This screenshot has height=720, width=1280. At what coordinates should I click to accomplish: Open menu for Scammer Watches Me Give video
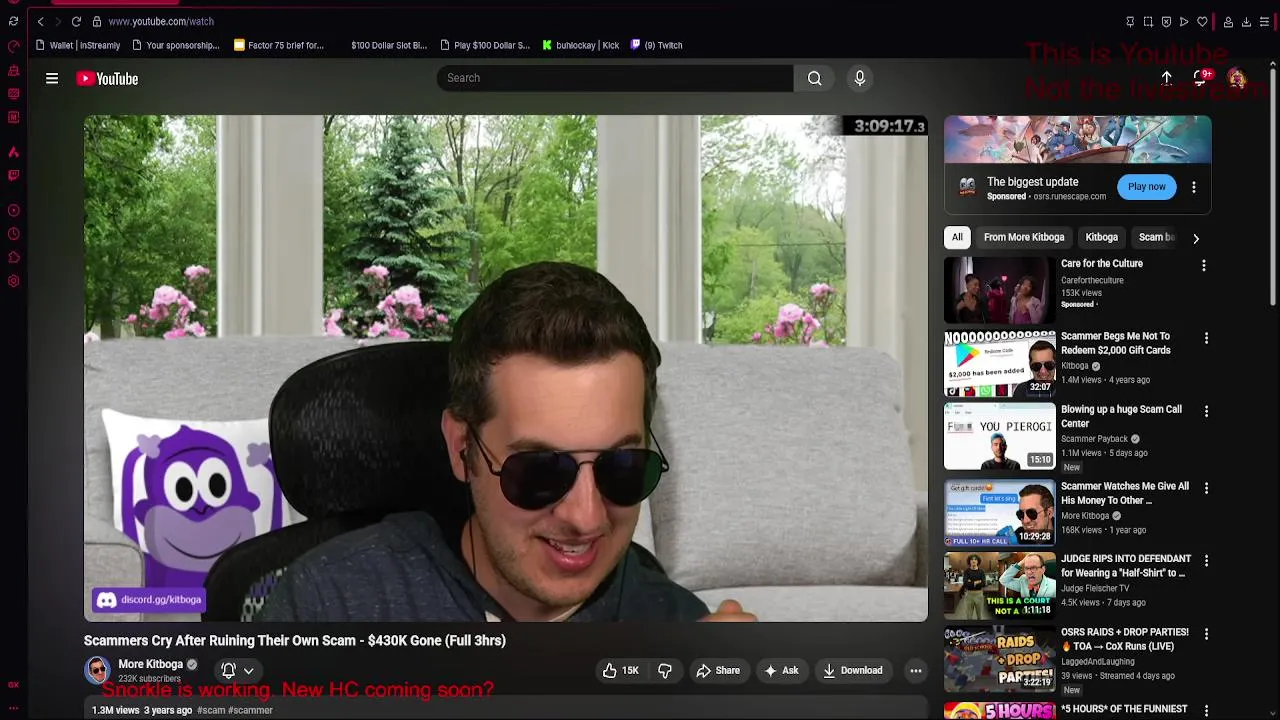(x=1206, y=488)
